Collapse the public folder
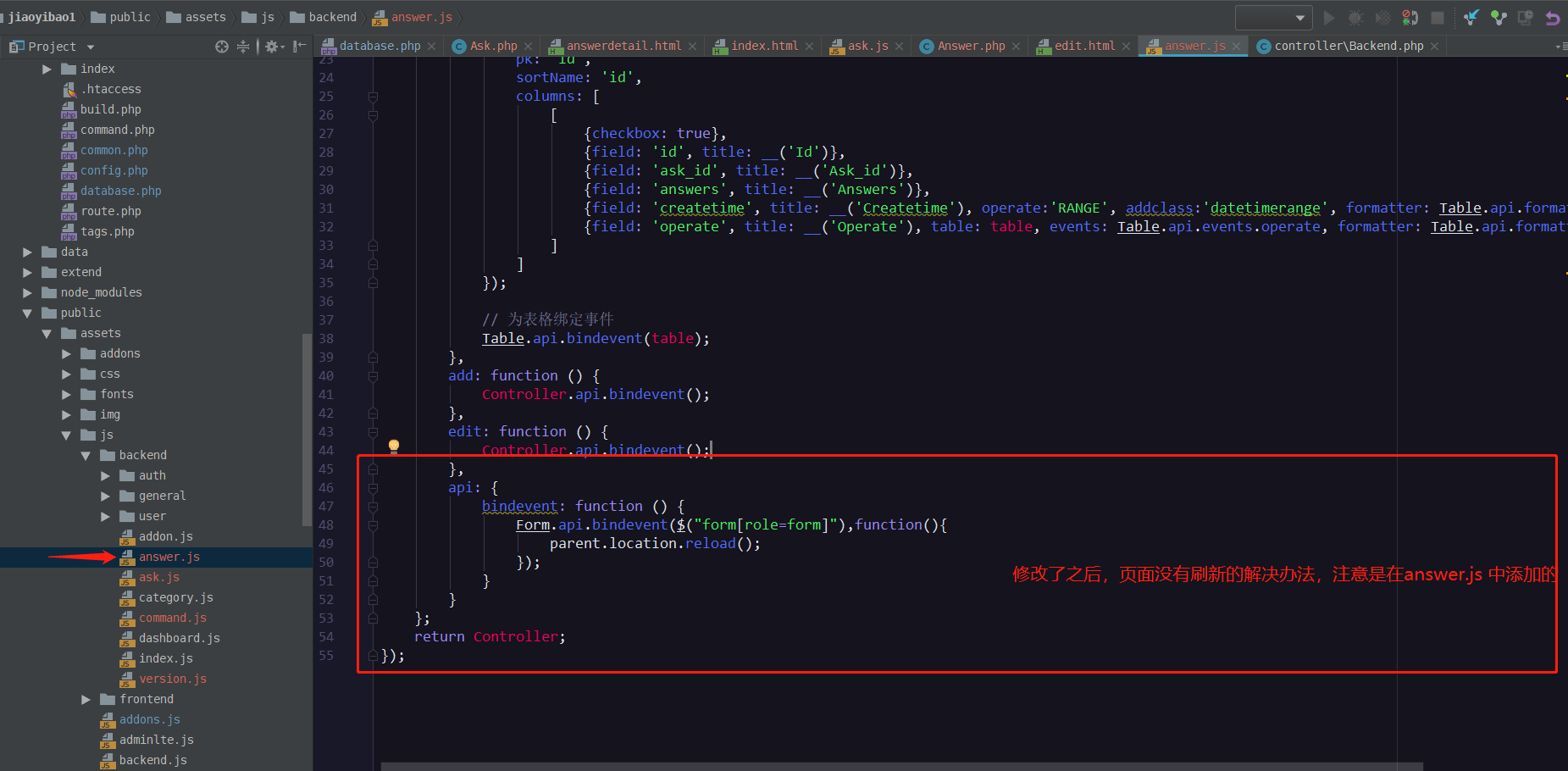The width and height of the screenshot is (1568, 771). pos(27,313)
